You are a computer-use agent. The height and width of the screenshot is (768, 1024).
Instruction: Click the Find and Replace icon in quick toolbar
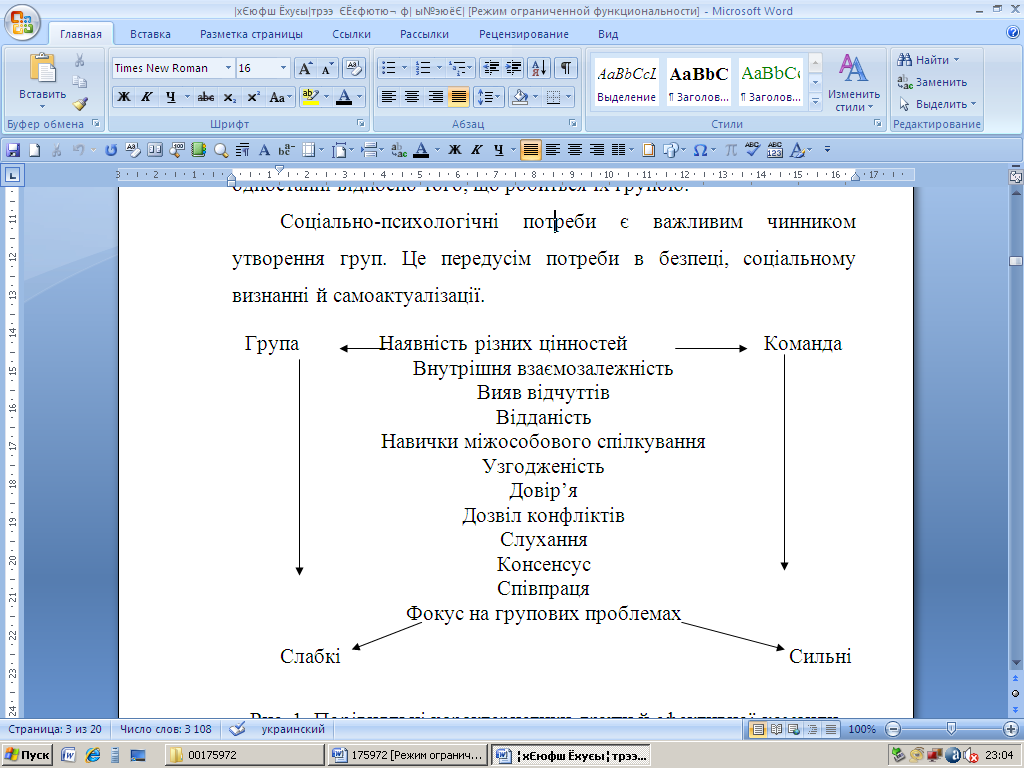(399, 150)
